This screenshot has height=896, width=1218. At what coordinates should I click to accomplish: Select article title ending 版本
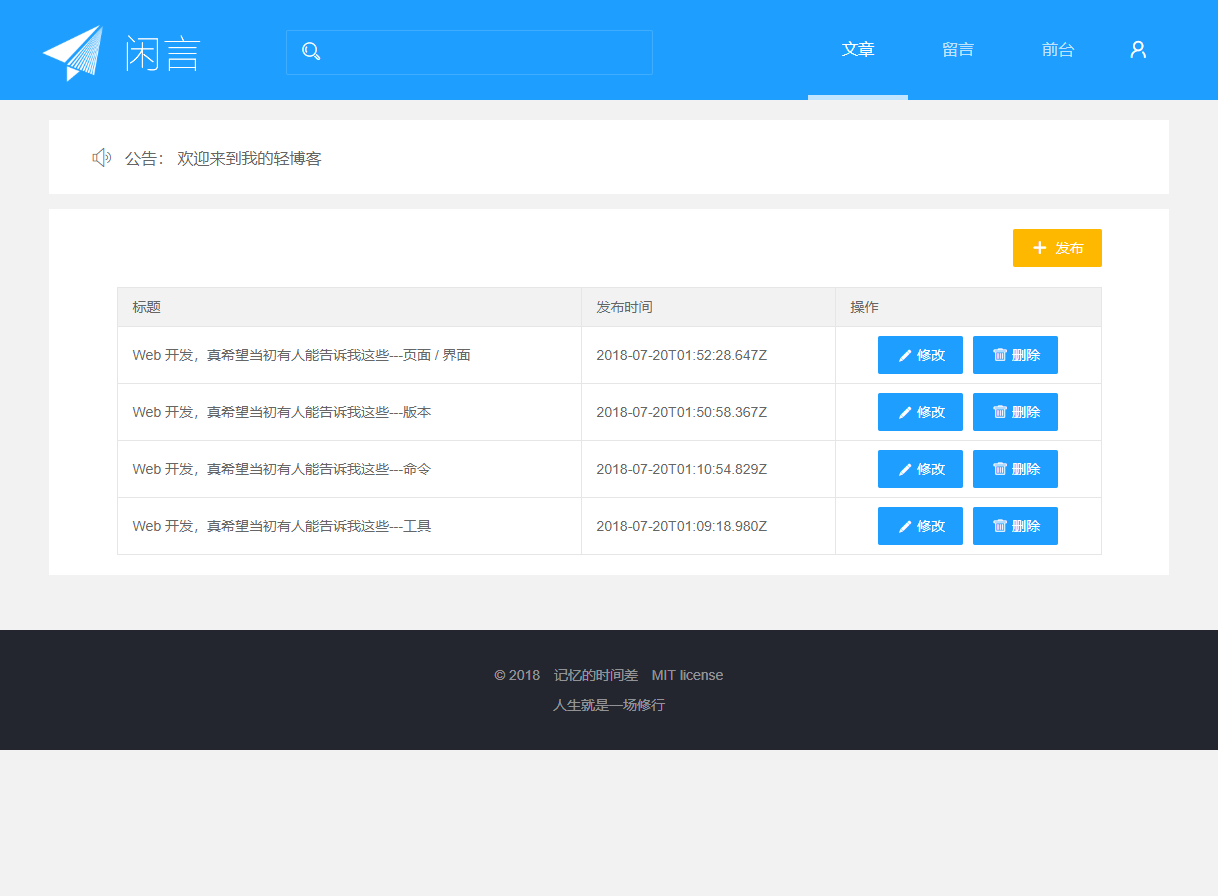tap(282, 412)
